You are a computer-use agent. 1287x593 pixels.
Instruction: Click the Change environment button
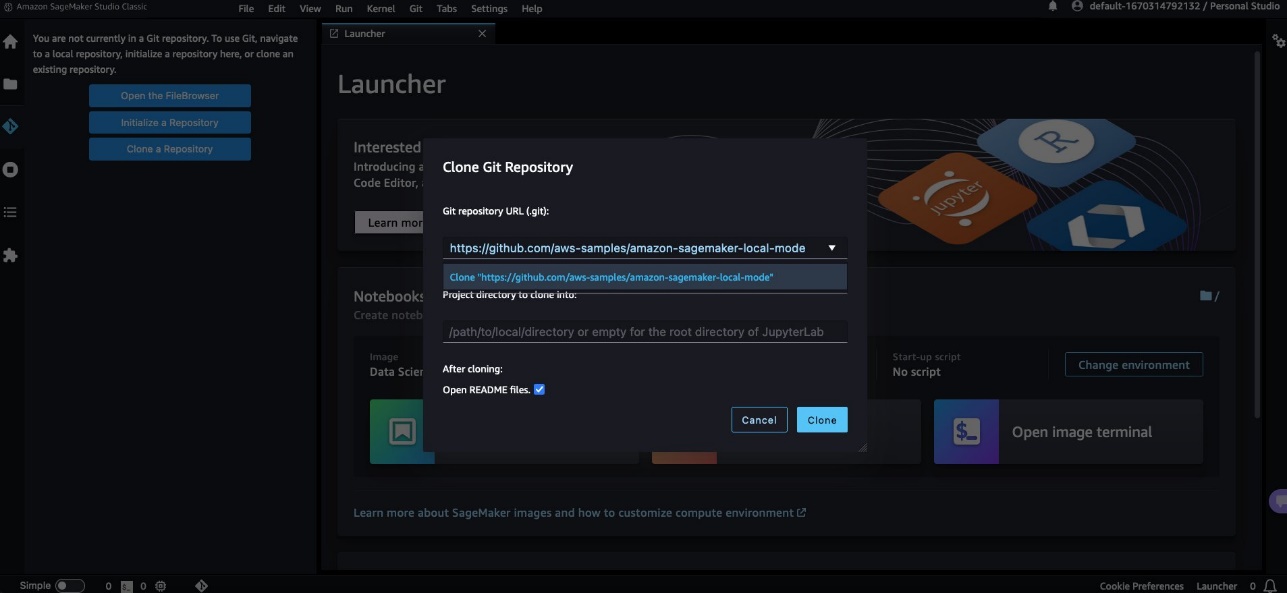pyautogui.click(x=1134, y=365)
